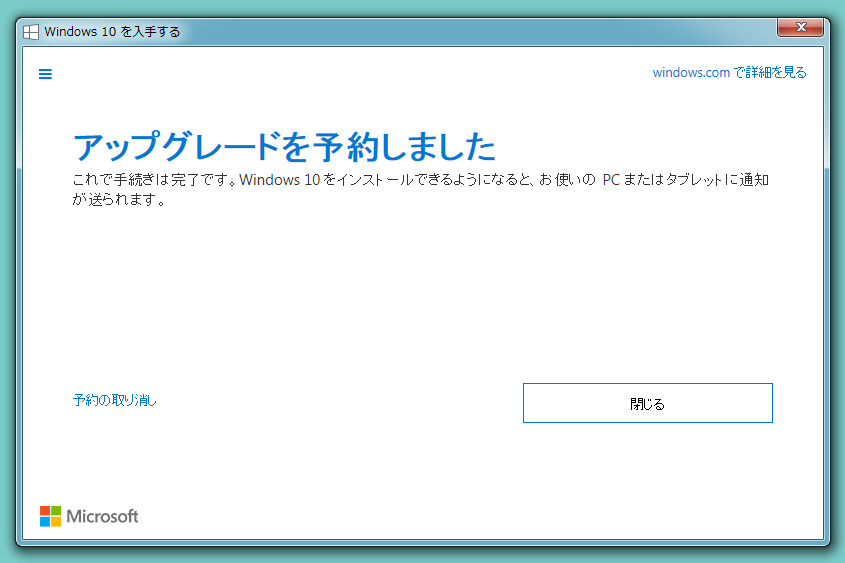Screen dimensions: 845x563
Task: Click the 閉じる button
Action: tap(647, 403)
